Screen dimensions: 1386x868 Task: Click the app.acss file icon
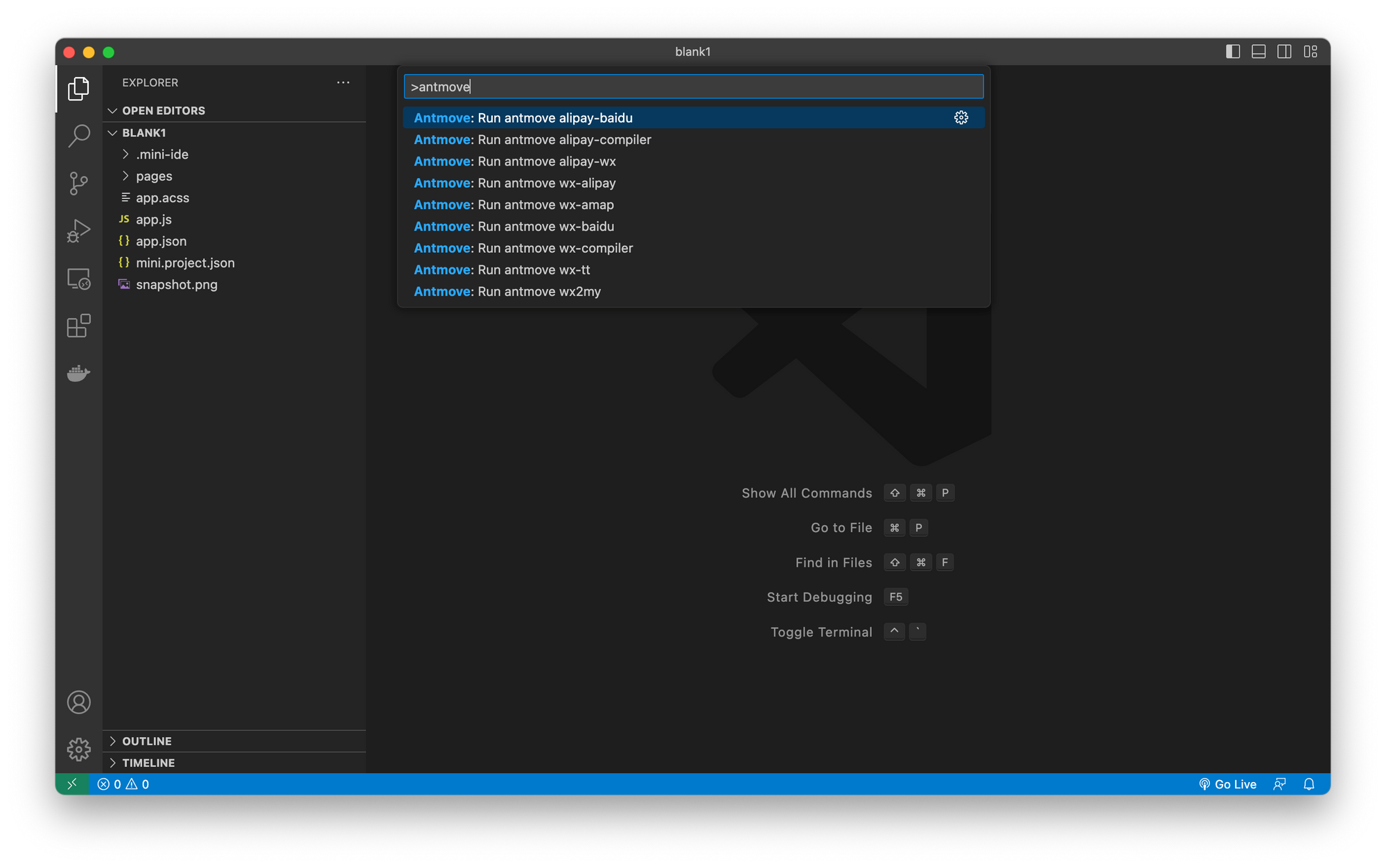[125, 197]
